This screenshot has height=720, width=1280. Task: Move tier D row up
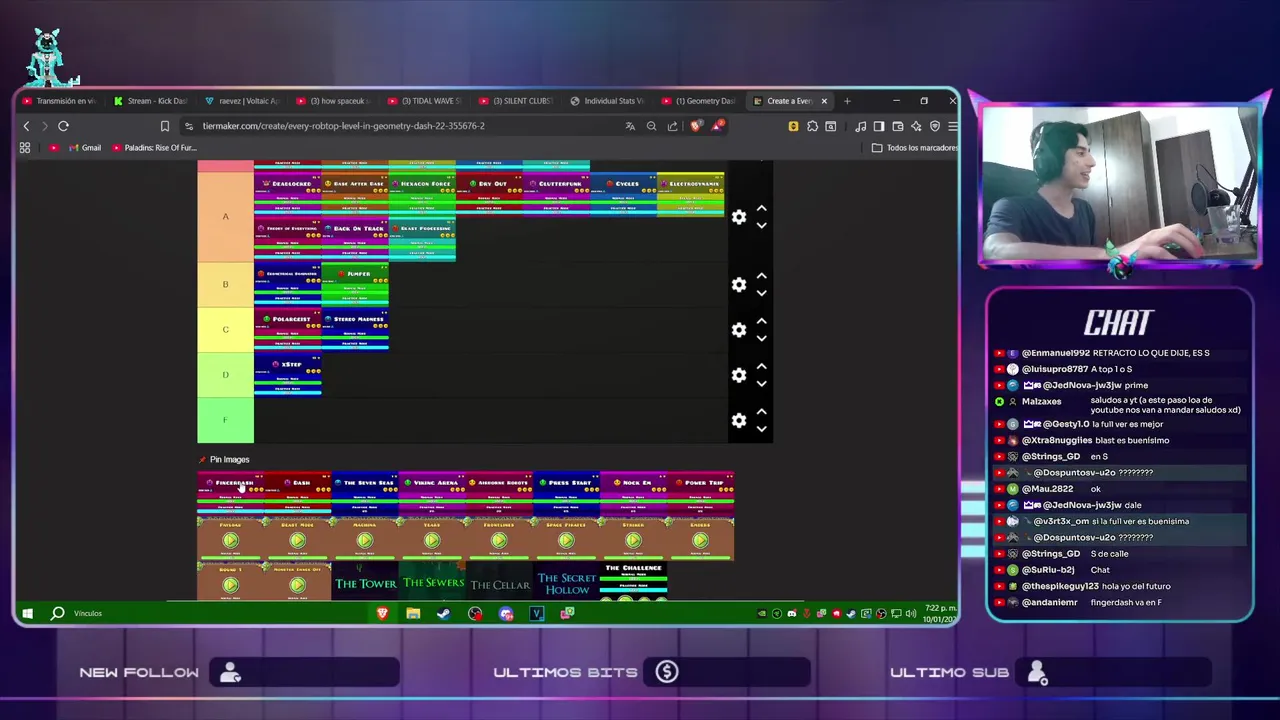coord(761,366)
